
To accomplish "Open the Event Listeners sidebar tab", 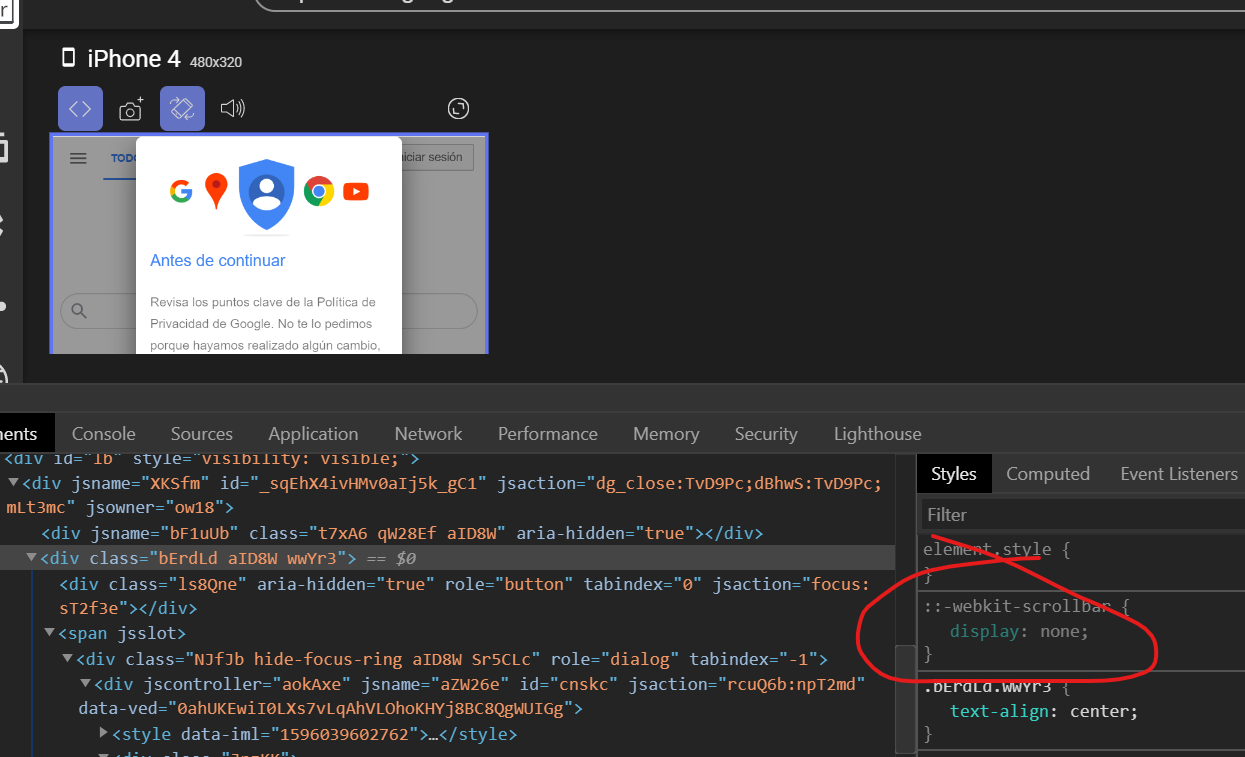I will 1179,474.
